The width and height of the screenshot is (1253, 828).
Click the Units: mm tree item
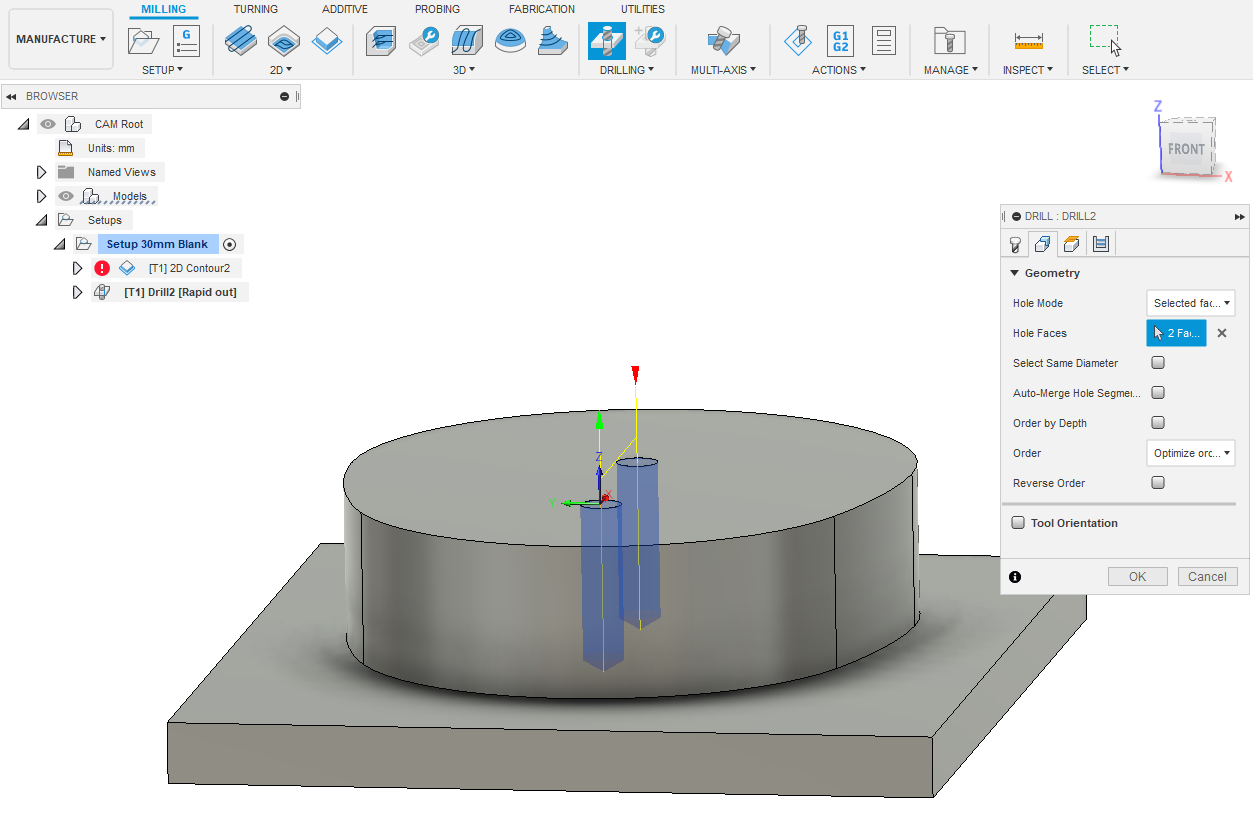[110, 148]
